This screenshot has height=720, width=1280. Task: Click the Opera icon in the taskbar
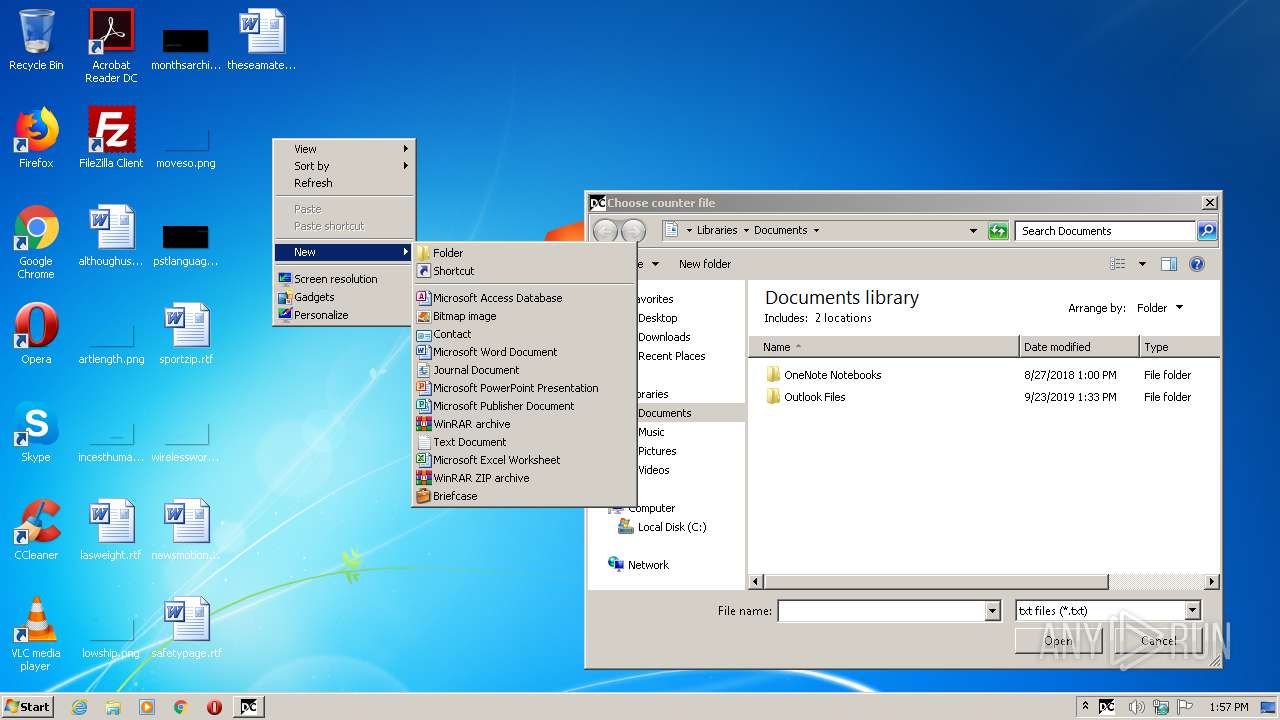(x=214, y=707)
